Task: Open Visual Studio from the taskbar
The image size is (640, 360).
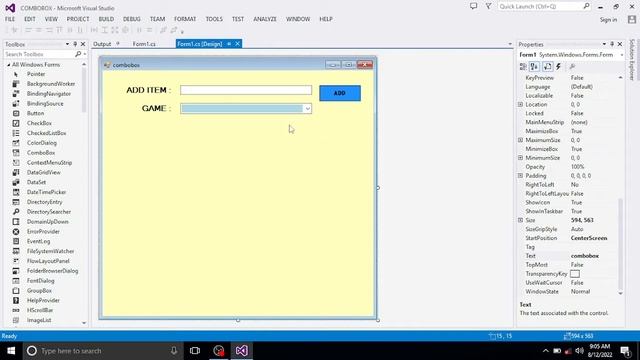Action: pyautogui.click(x=241, y=351)
